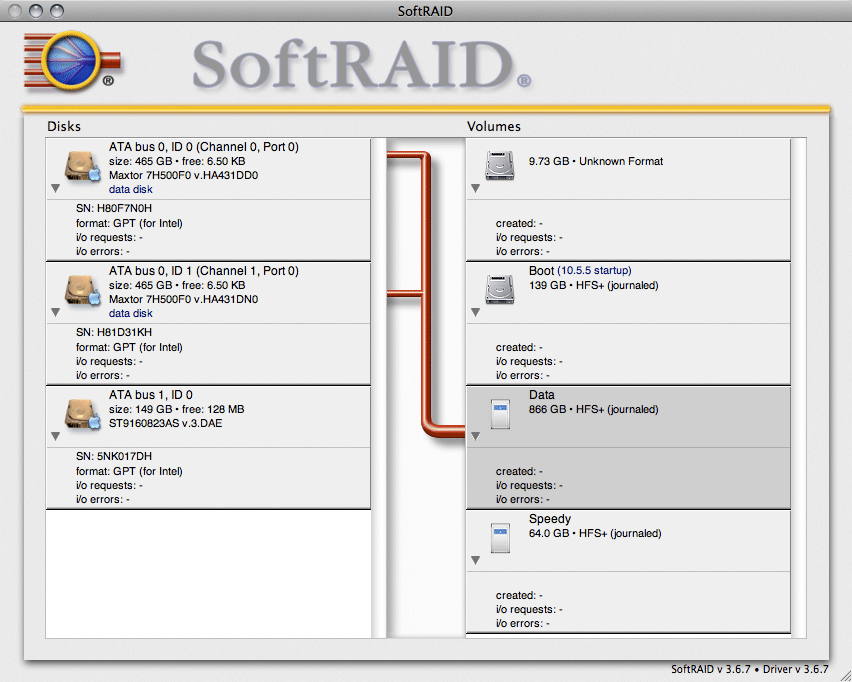Image resolution: width=852 pixels, height=682 pixels.
Task: Click the ATA bus 0, ID 1 disk icon
Action: click(83, 290)
